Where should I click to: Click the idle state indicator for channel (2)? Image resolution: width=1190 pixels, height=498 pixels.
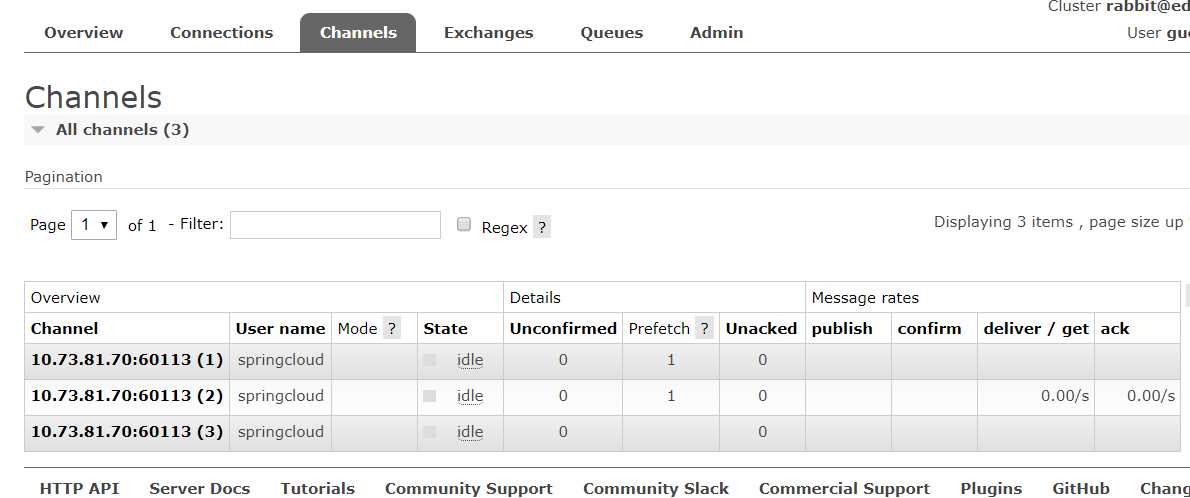click(470, 396)
